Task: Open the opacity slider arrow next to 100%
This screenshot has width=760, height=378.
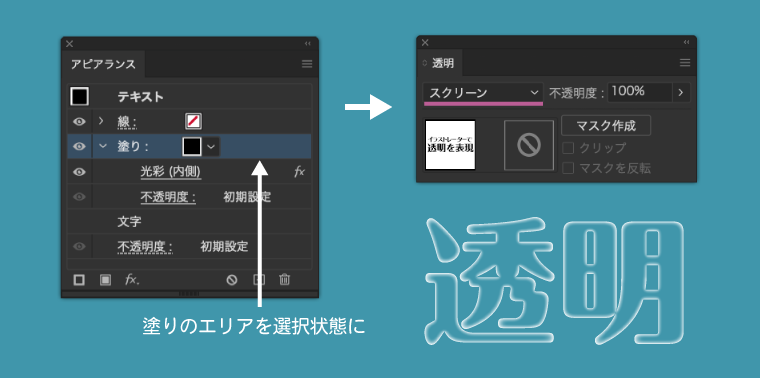Action: 681,93
